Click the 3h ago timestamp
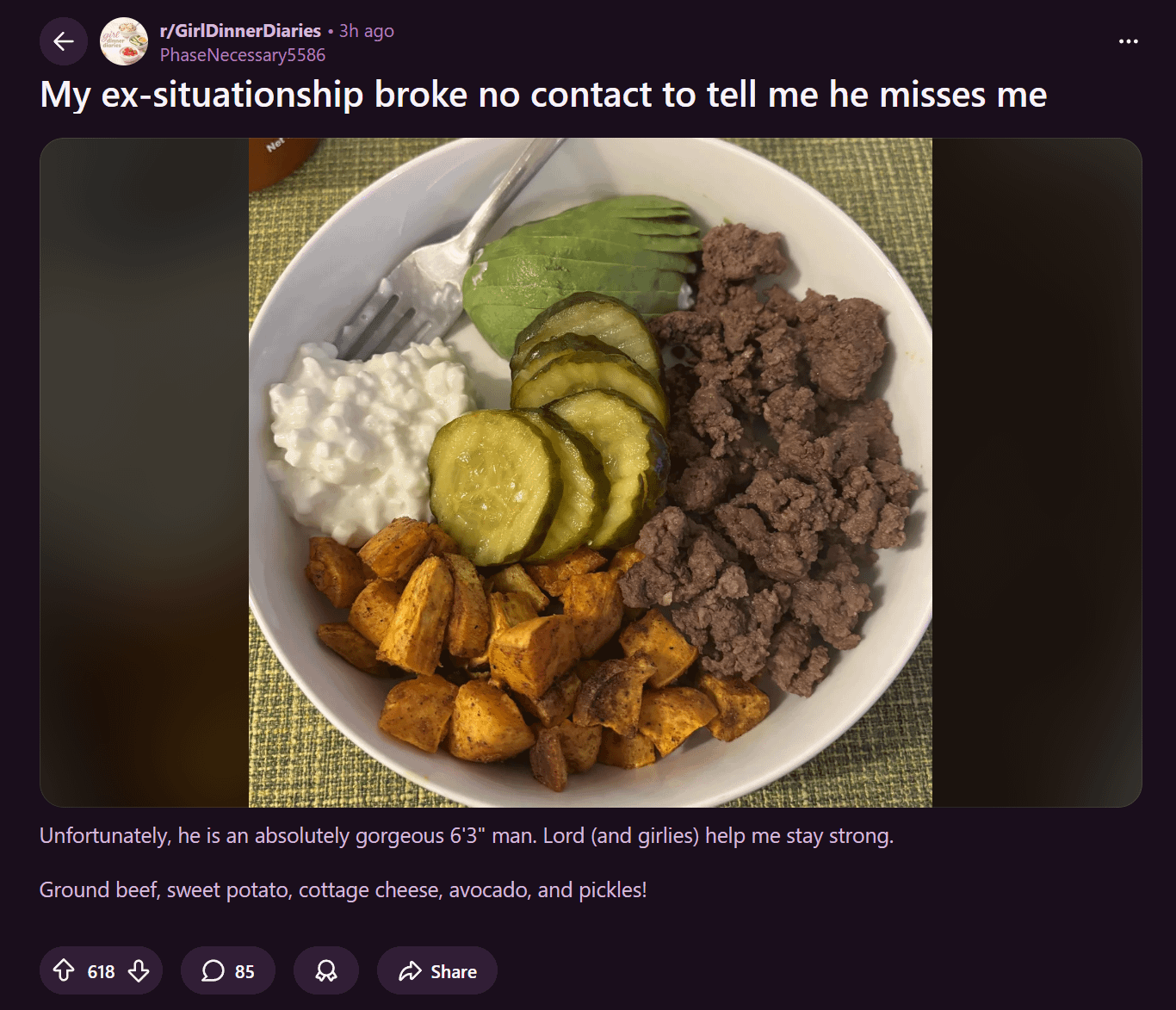Viewport: 1176px width, 1010px height. pyautogui.click(x=367, y=30)
